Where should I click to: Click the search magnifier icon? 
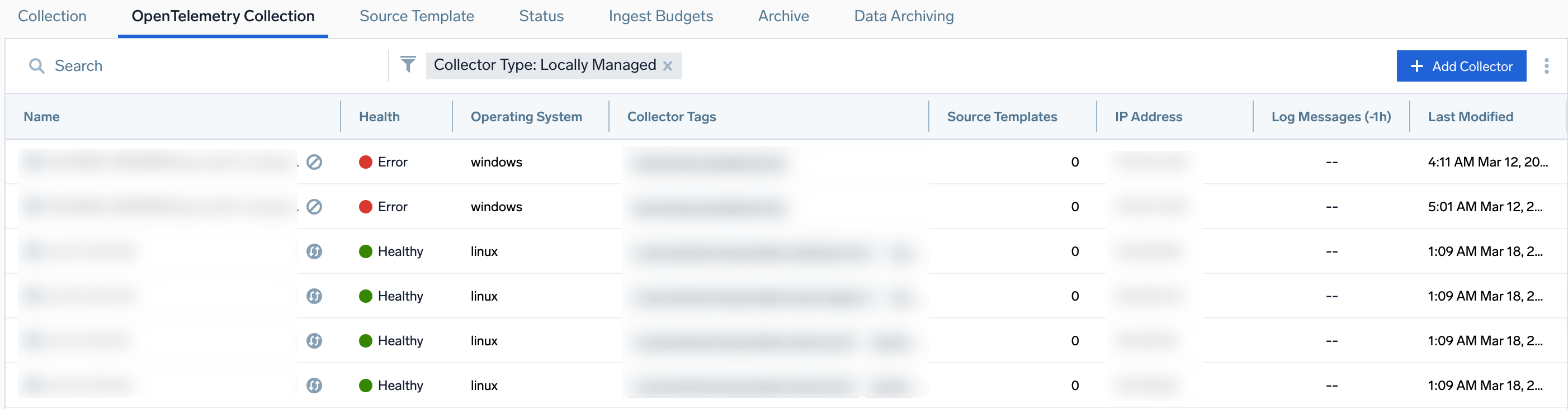tap(36, 66)
